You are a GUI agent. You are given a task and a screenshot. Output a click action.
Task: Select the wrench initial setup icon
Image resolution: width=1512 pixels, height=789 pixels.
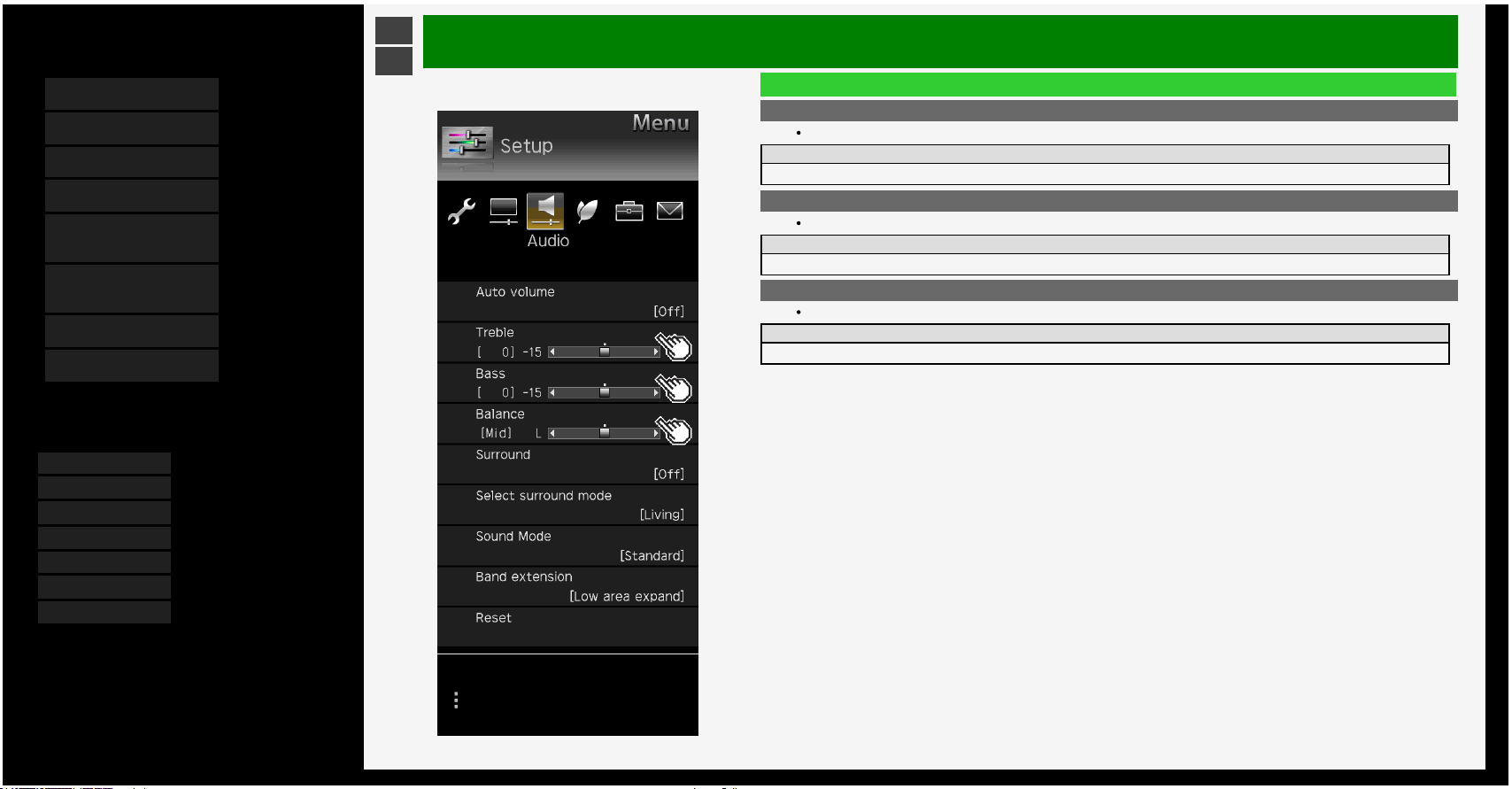click(461, 211)
